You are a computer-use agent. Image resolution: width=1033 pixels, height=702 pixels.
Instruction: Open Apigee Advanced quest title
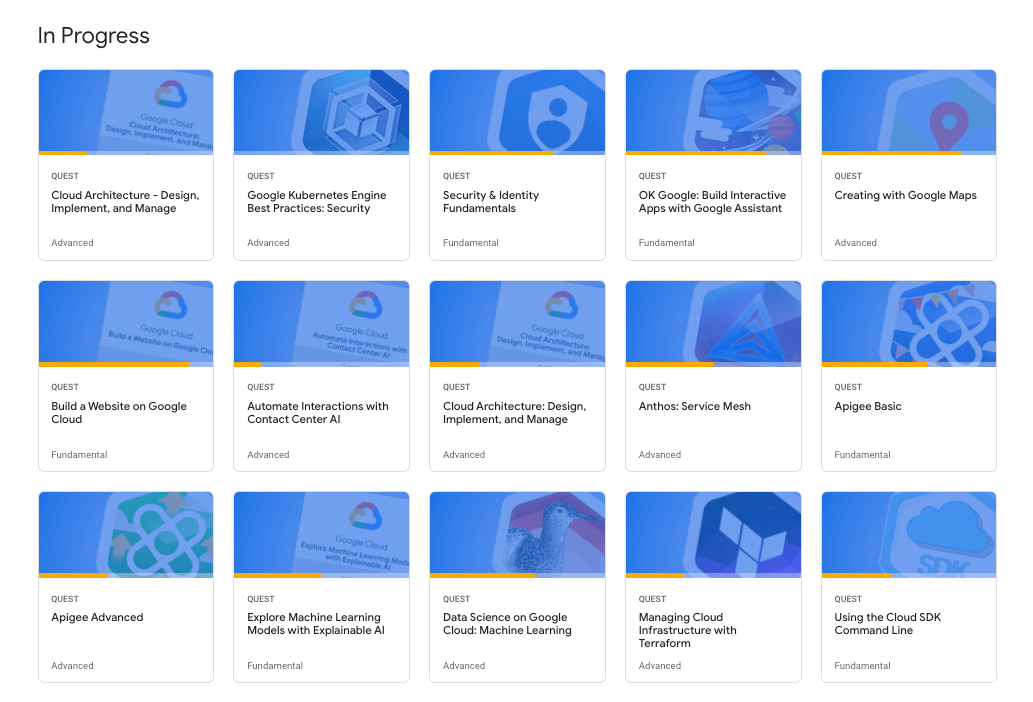click(x=97, y=617)
